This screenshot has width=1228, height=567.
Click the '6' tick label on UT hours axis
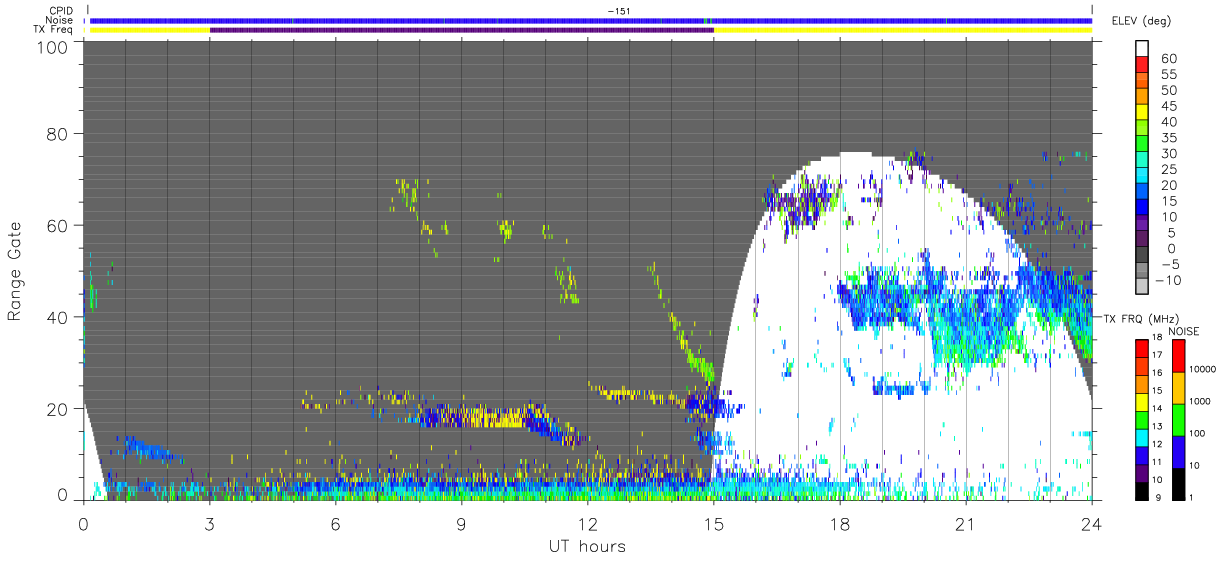(x=335, y=524)
